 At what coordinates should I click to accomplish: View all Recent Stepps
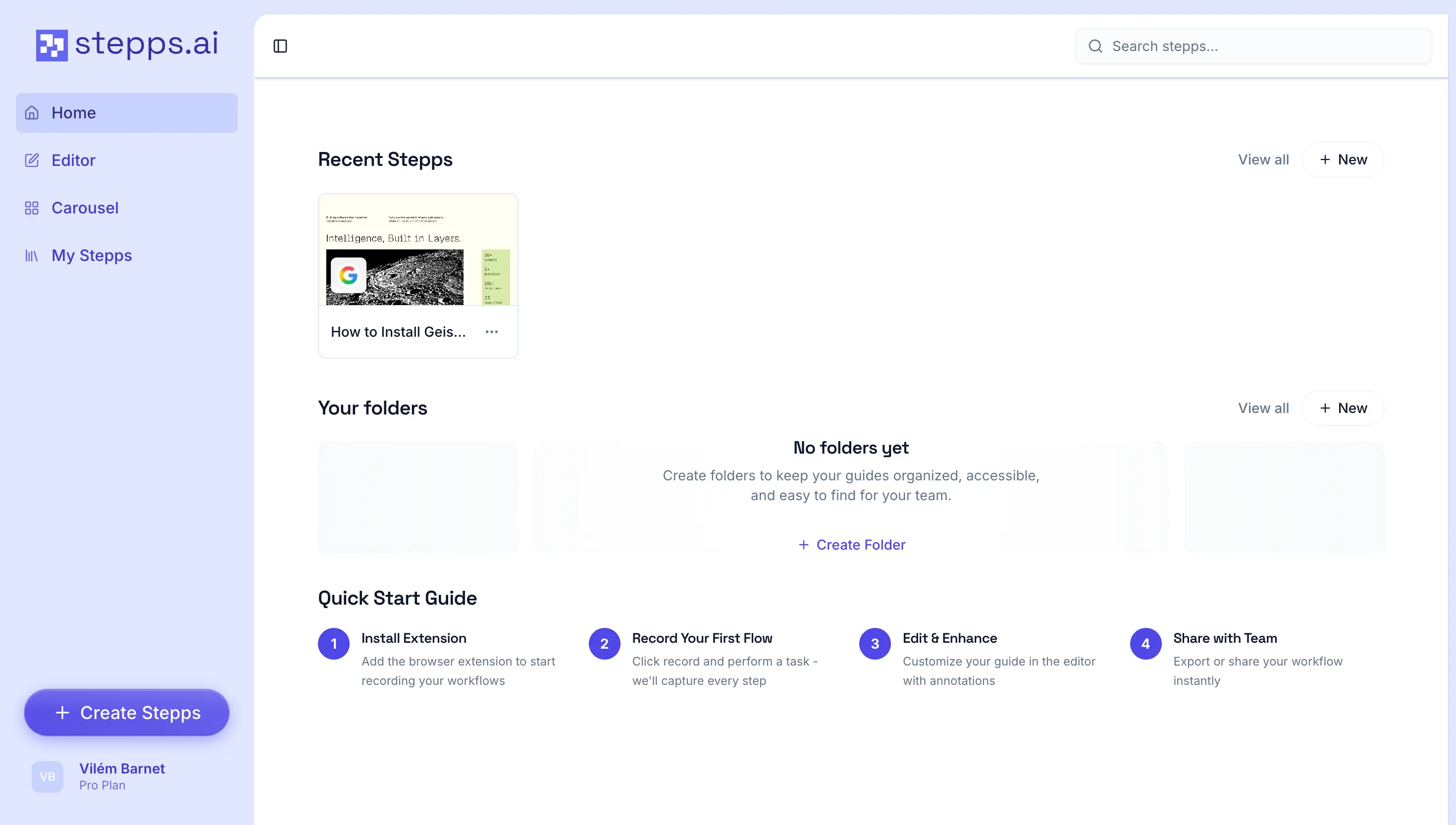1263,159
